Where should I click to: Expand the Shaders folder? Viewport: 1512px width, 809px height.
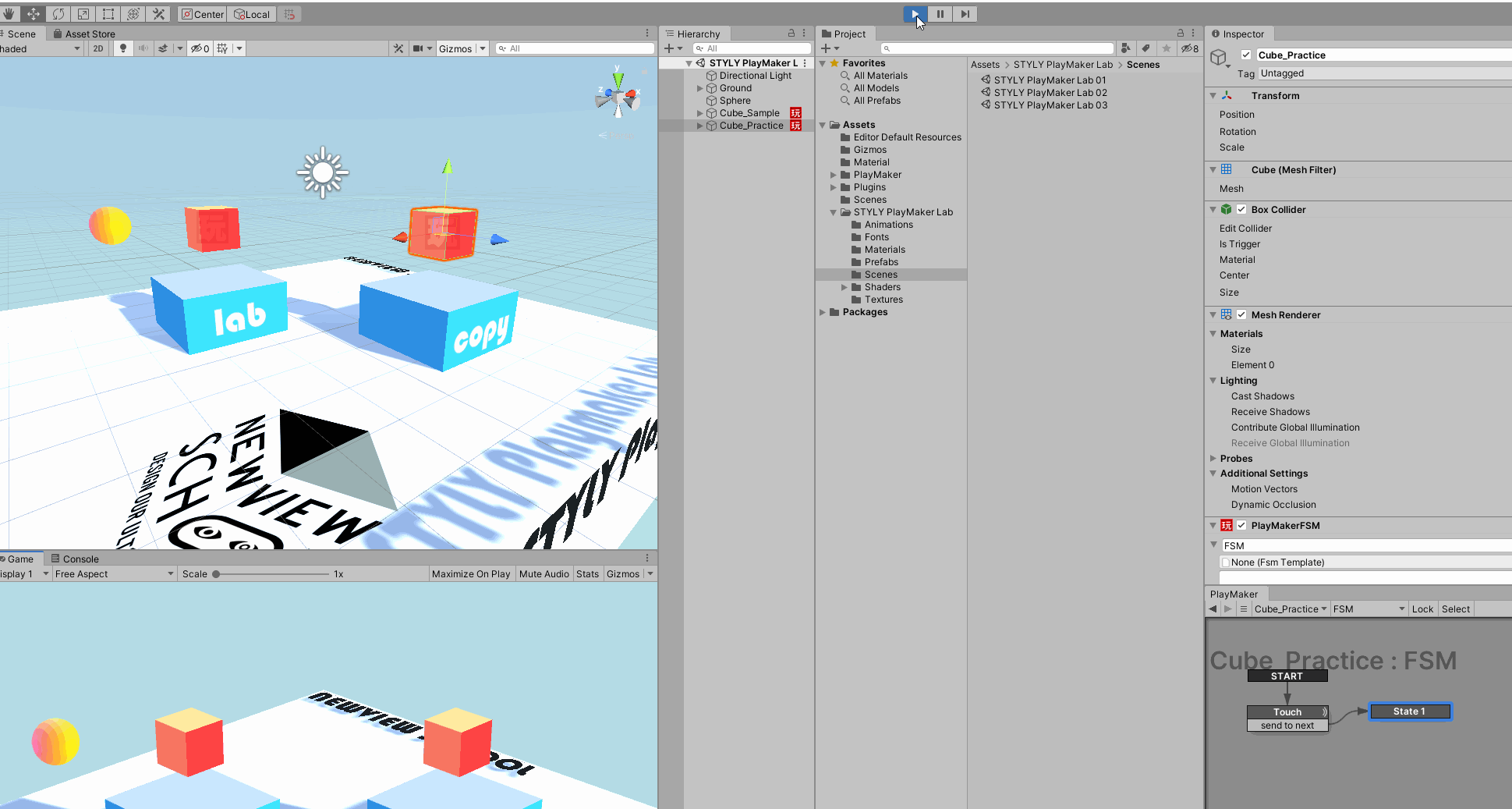(845, 287)
